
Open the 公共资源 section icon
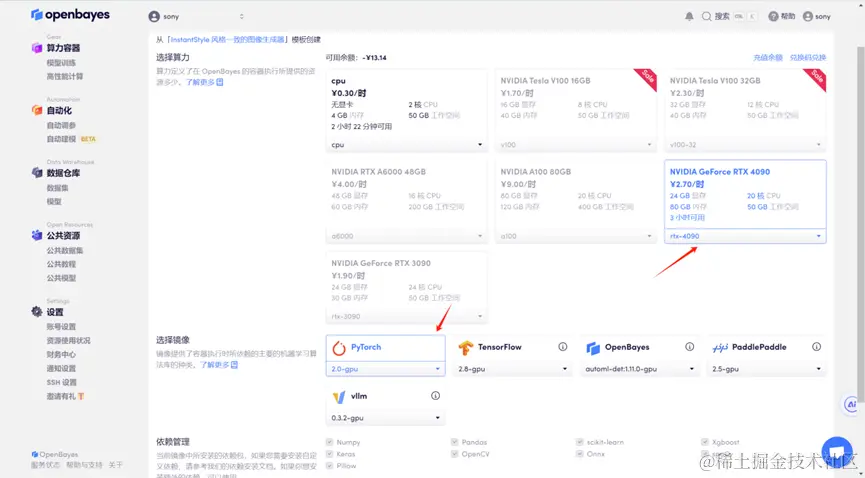[37, 236]
